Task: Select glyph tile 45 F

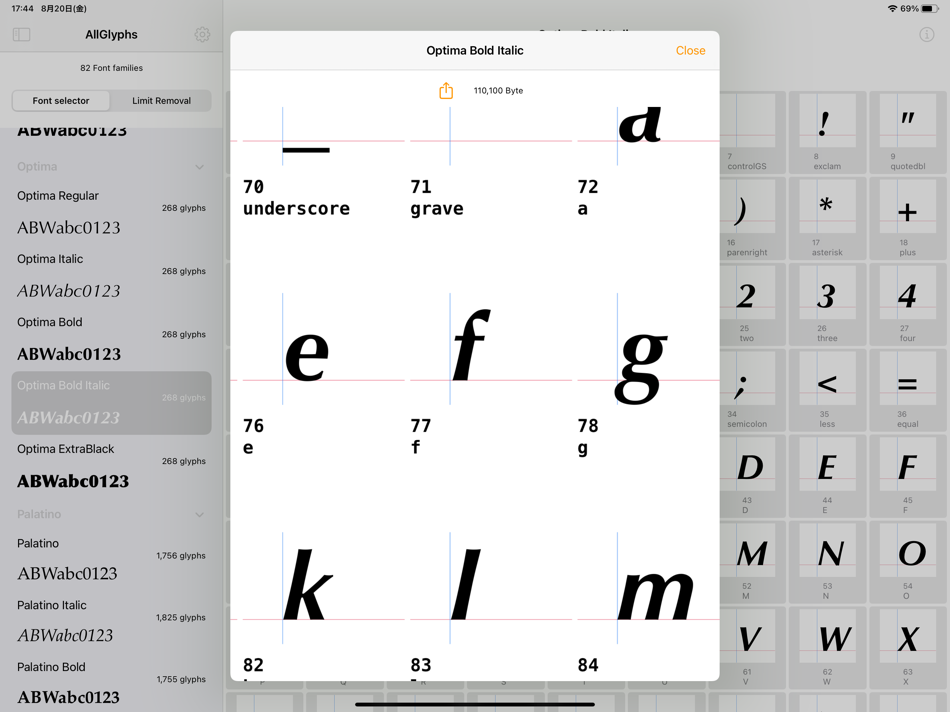Action: pos(908,476)
